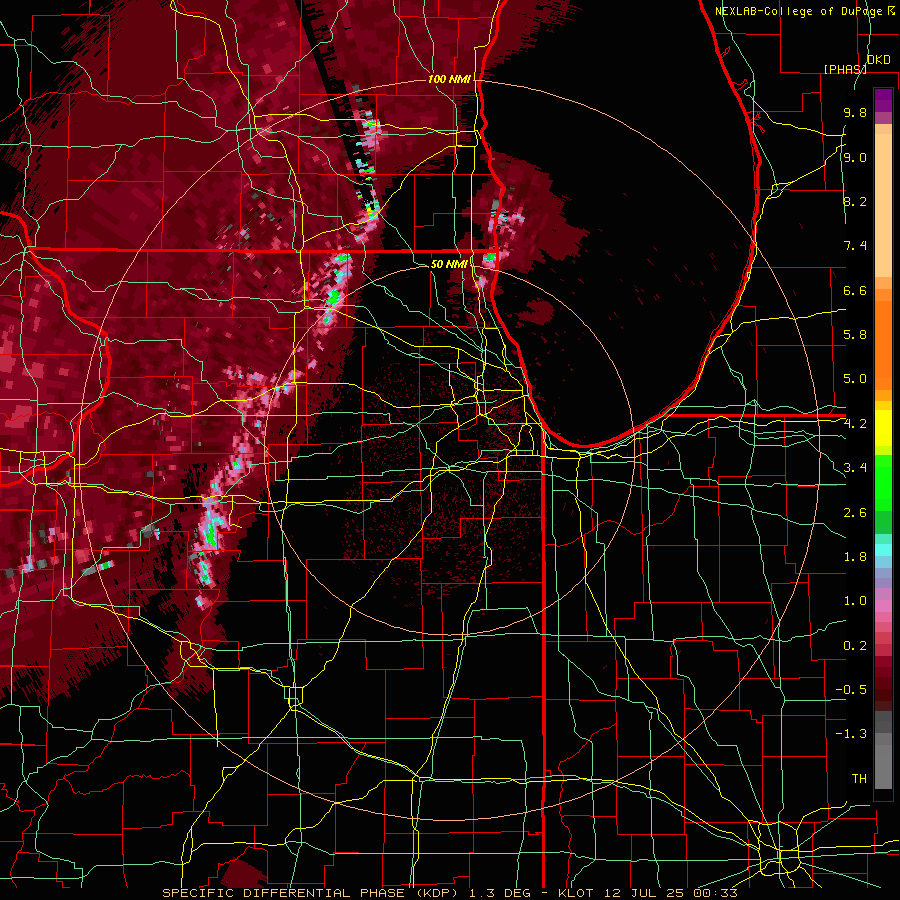Click the 3.4 value on the color scale

pyautogui.click(x=855, y=468)
